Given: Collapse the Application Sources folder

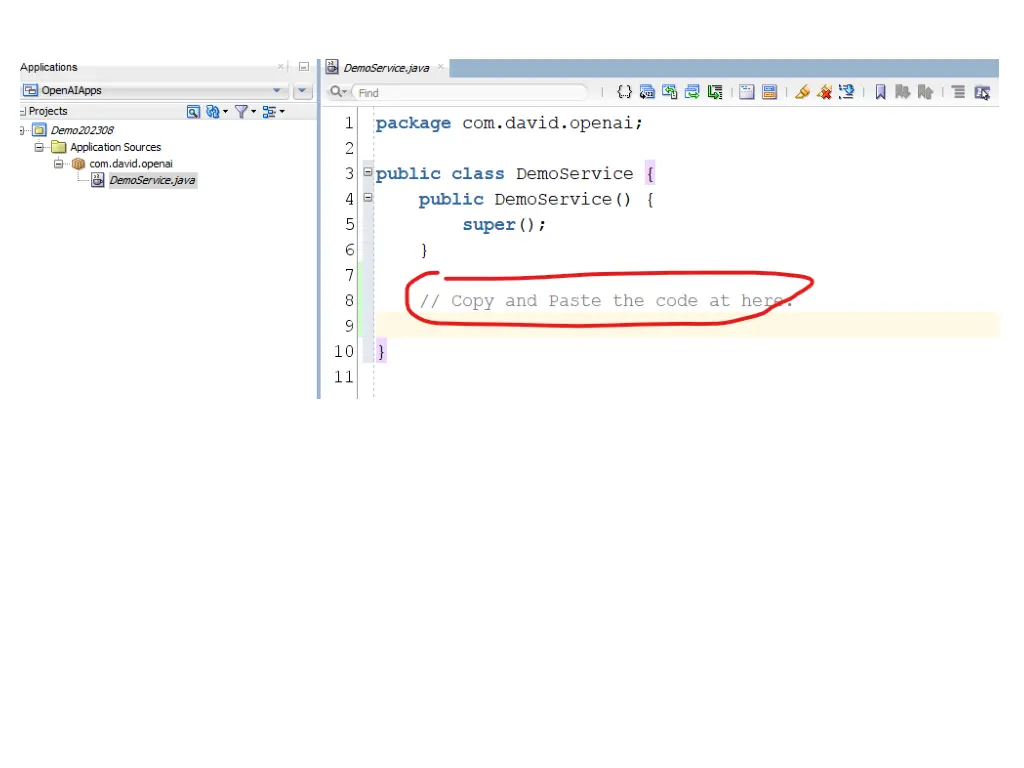Looking at the screenshot, I should [x=39, y=147].
